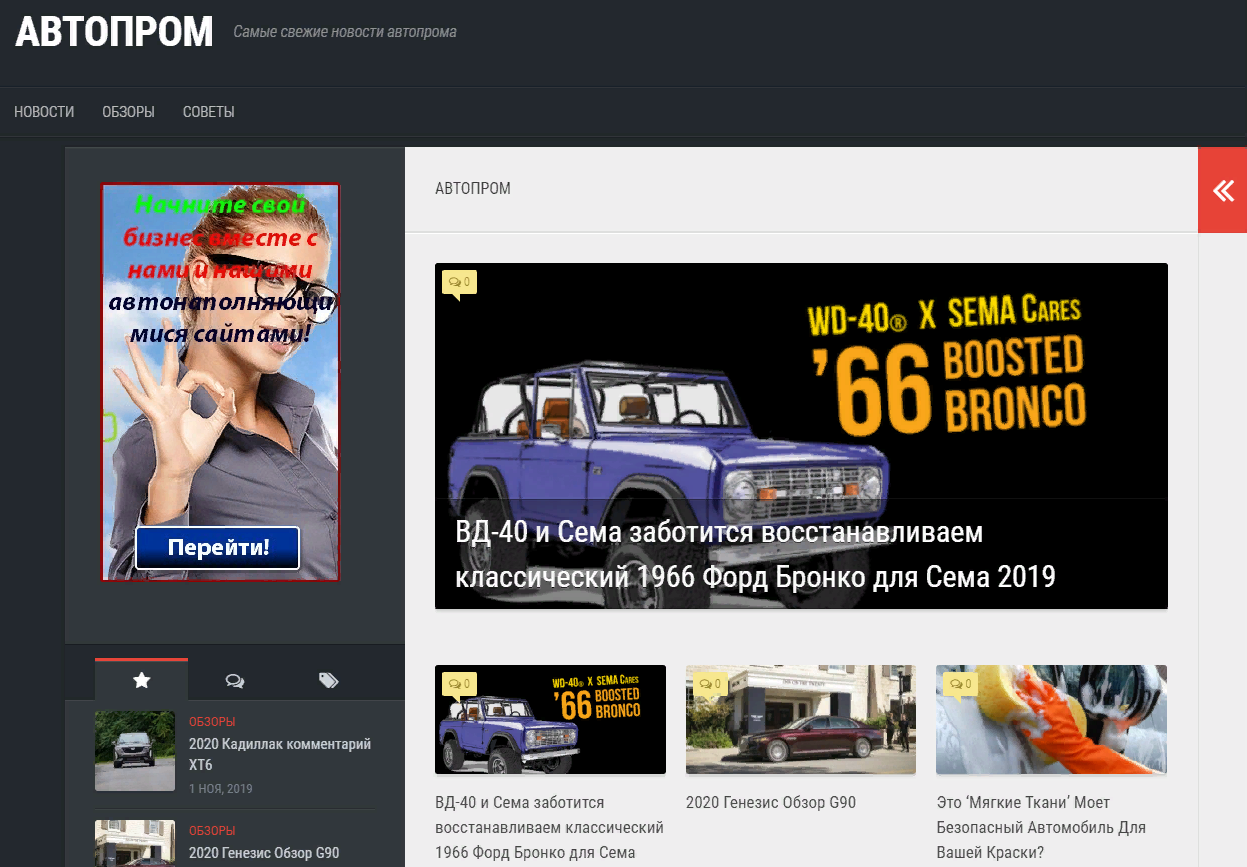This screenshot has height=867, width=1247.
Task: Click comment badge on small Bronco thumbnail
Action: pos(459,684)
